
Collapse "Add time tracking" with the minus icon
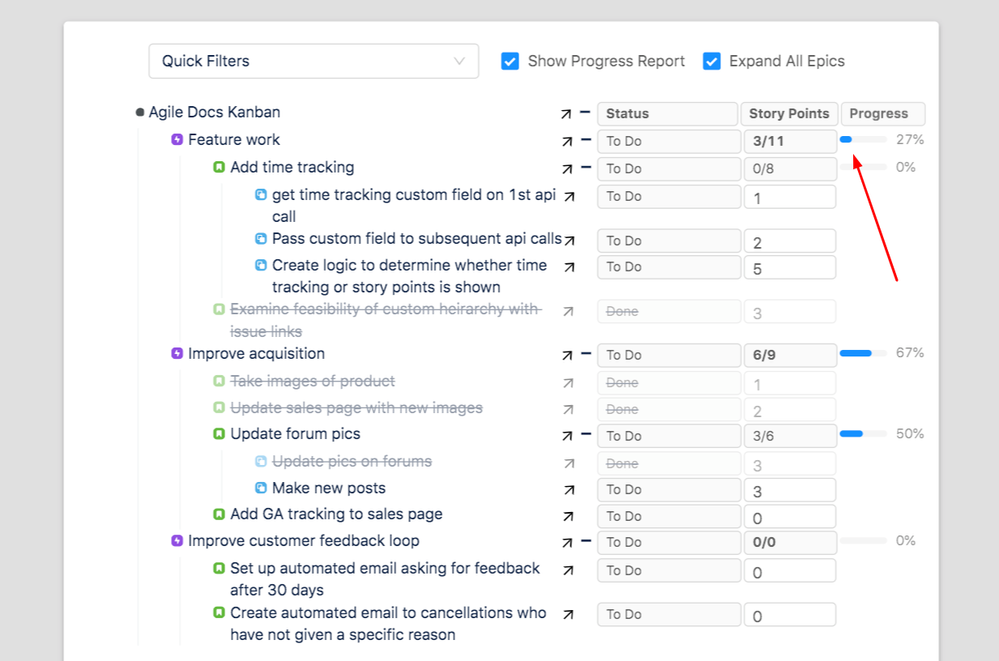(584, 167)
